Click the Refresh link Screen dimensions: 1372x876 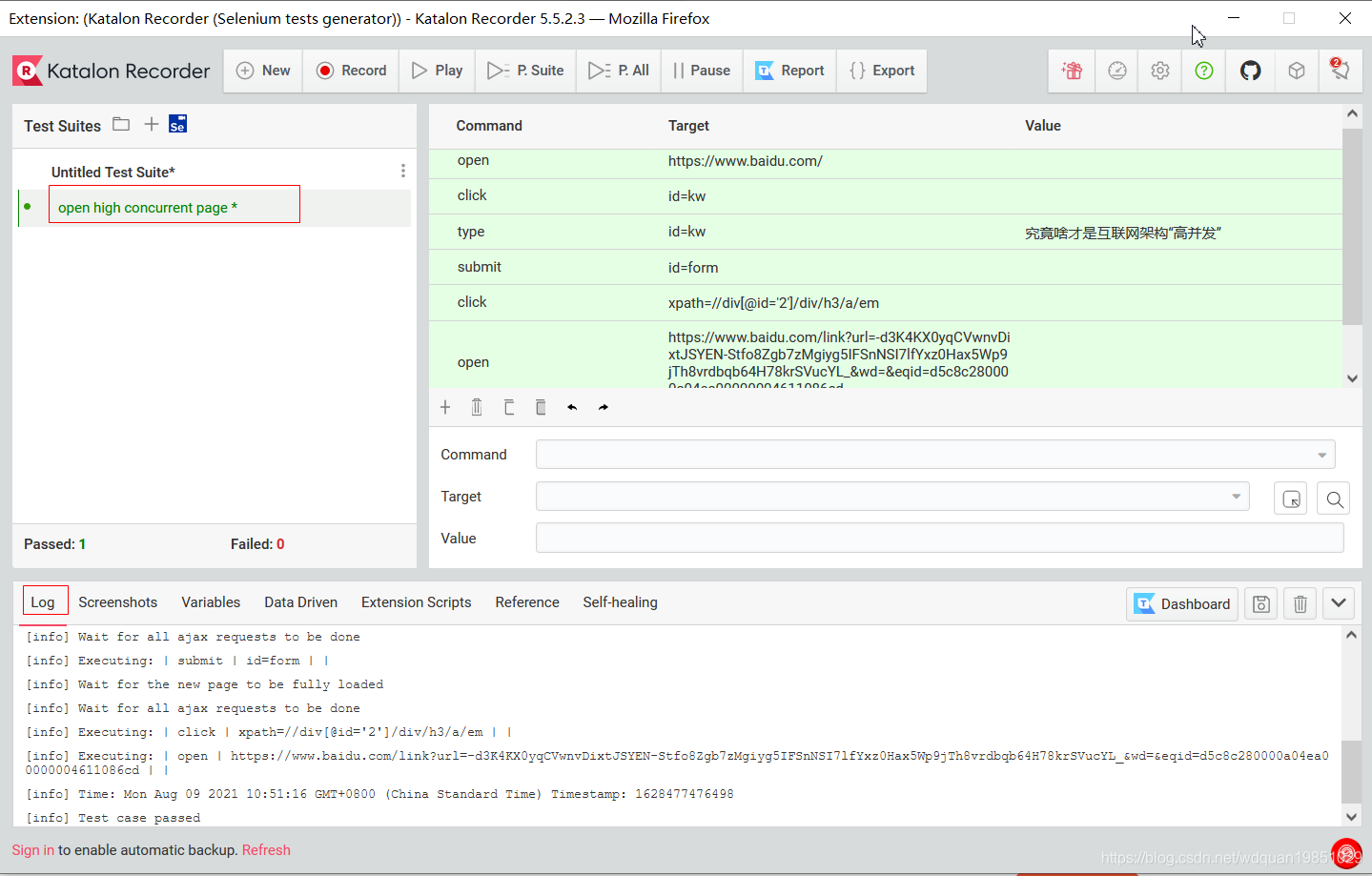tap(266, 850)
